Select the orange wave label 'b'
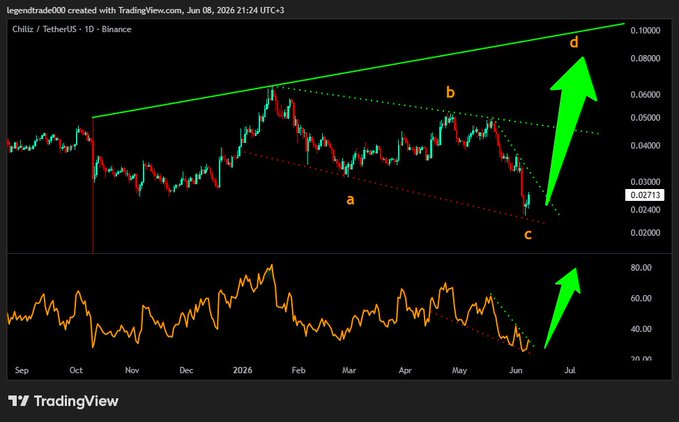 click(x=450, y=92)
